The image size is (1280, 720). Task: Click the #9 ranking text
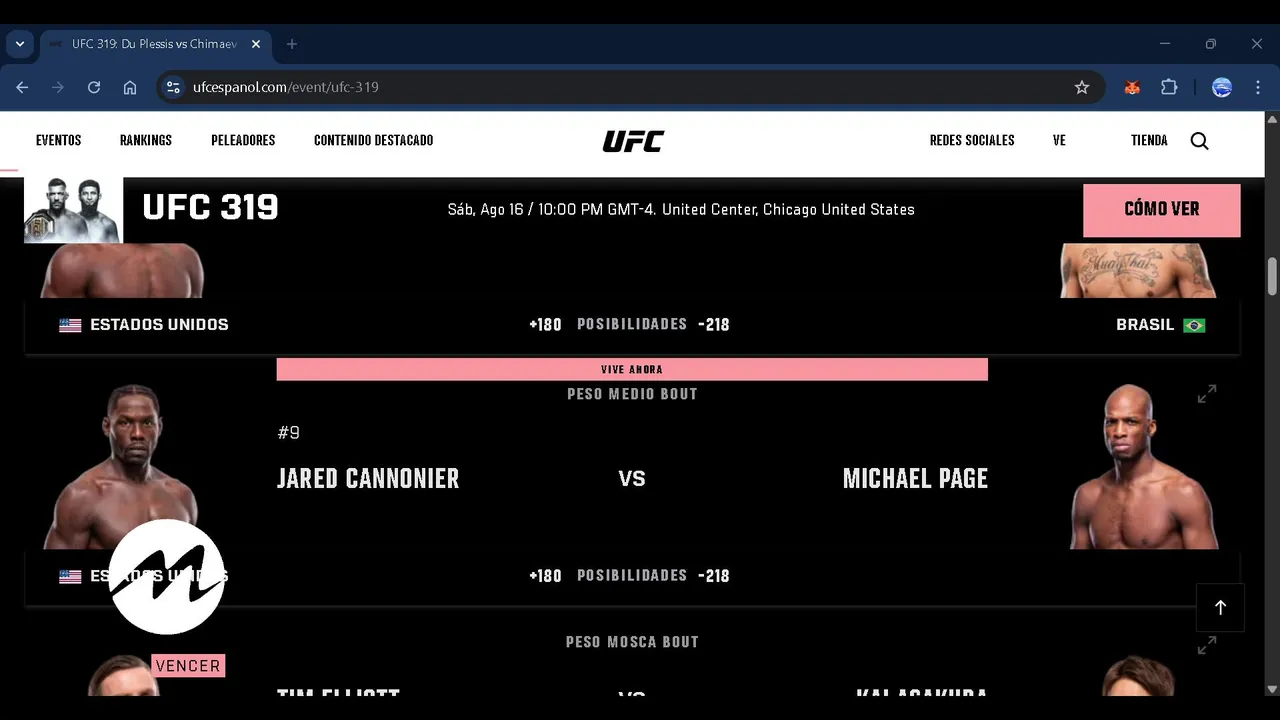pos(288,433)
